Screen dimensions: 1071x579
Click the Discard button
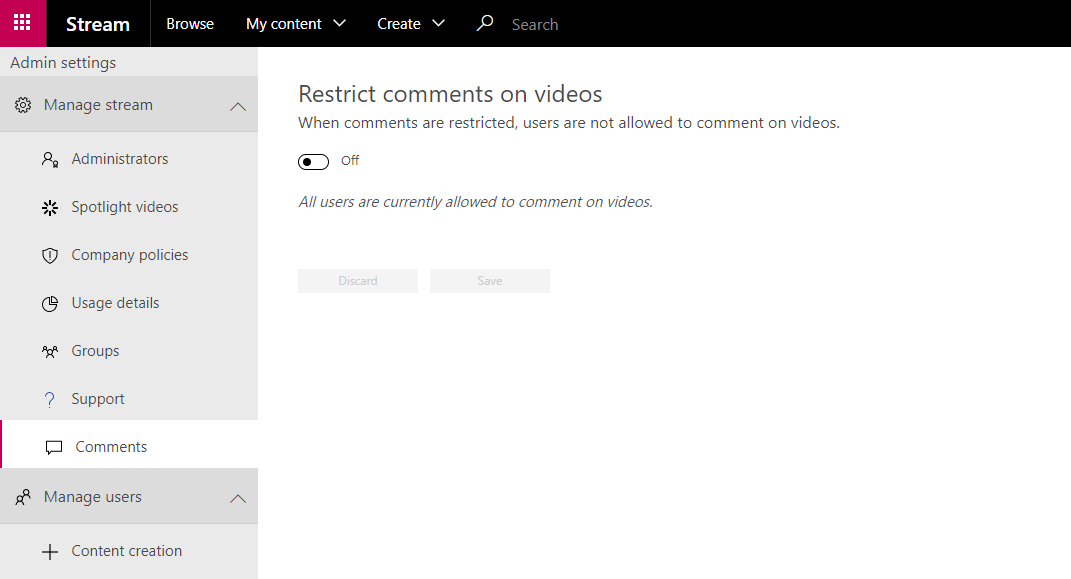tap(358, 281)
